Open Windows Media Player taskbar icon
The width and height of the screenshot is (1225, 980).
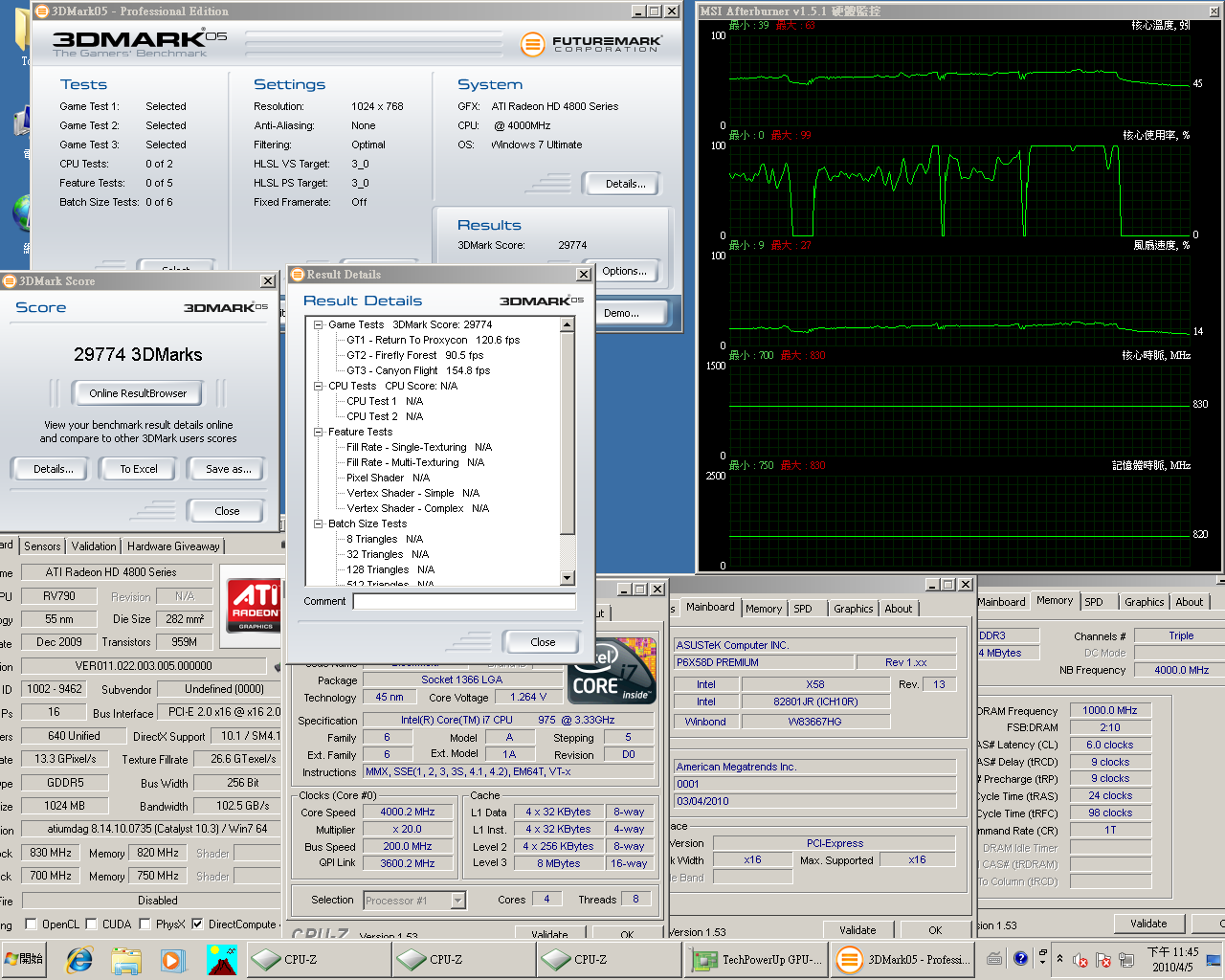coord(172,959)
